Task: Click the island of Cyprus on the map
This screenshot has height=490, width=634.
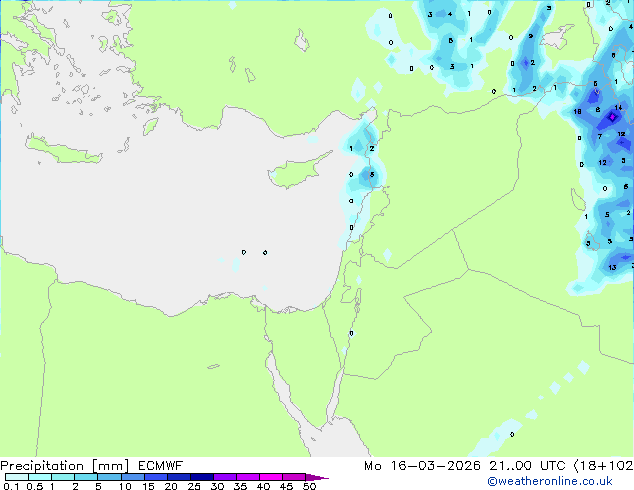Action: 298,170
